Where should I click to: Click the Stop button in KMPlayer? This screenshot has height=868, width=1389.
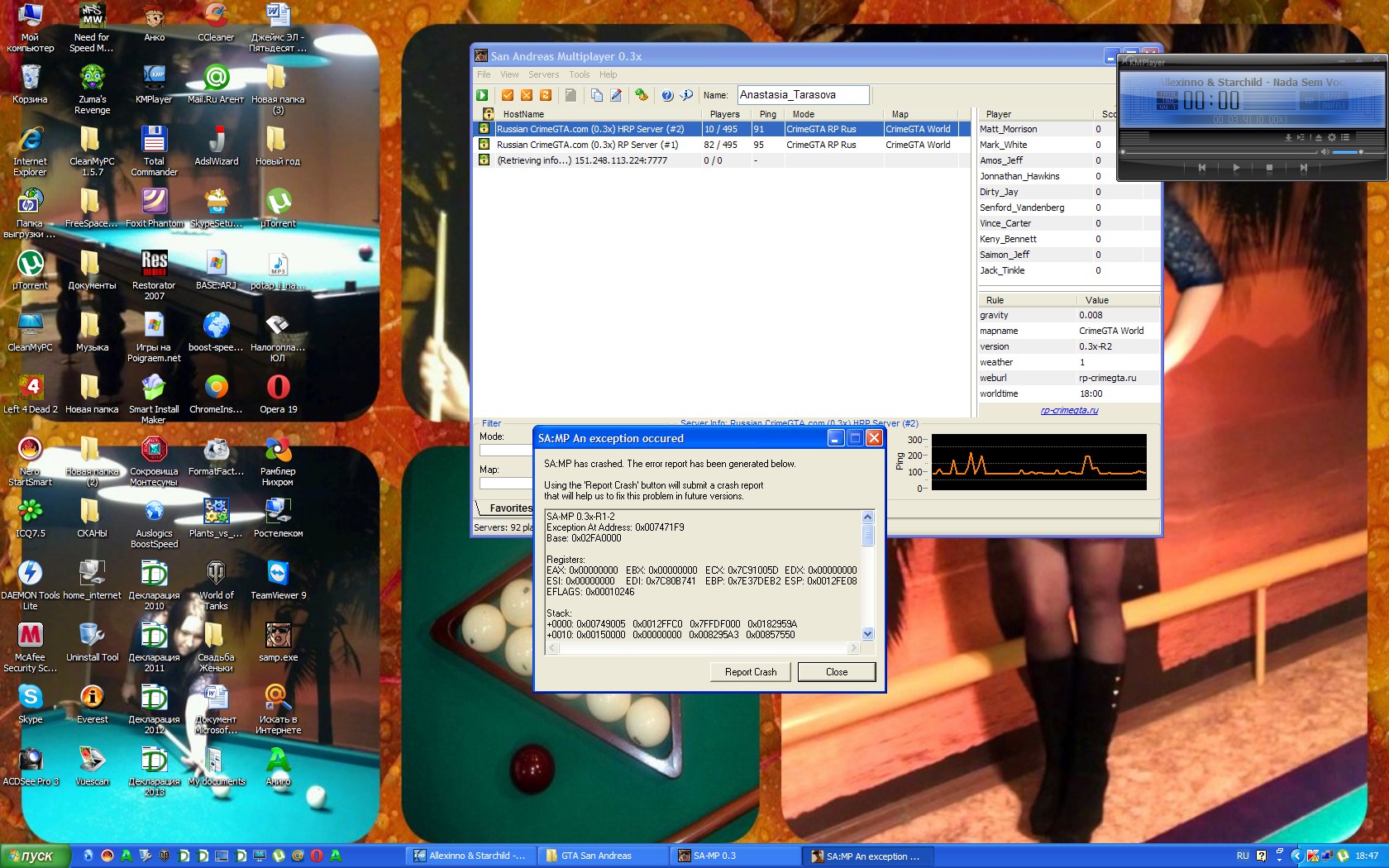pos(1269,168)
